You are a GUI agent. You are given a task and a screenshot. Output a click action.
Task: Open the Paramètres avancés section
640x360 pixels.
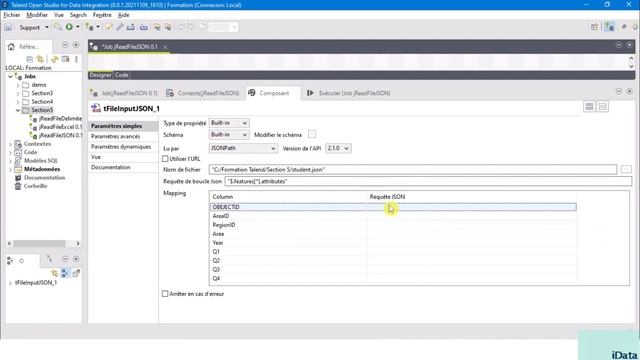click(x=123, y=136)
